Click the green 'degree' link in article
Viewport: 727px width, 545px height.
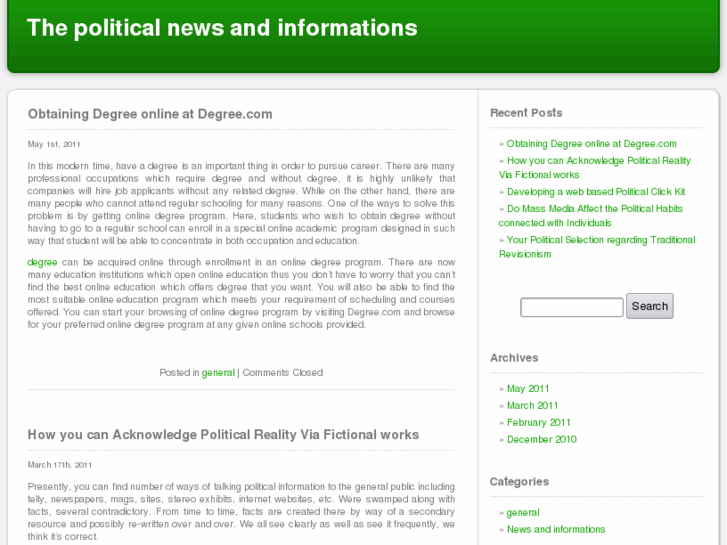tap(42, 263)
